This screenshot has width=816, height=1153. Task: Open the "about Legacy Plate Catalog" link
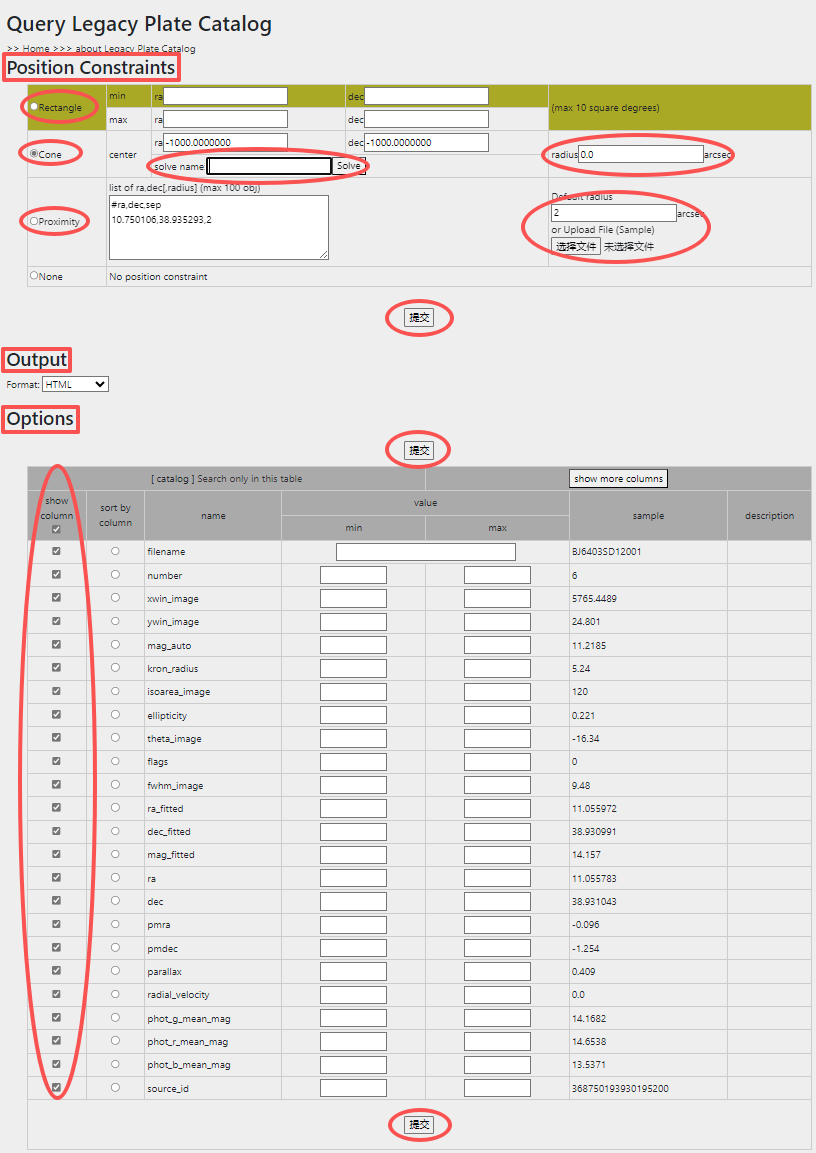(135, 48)
